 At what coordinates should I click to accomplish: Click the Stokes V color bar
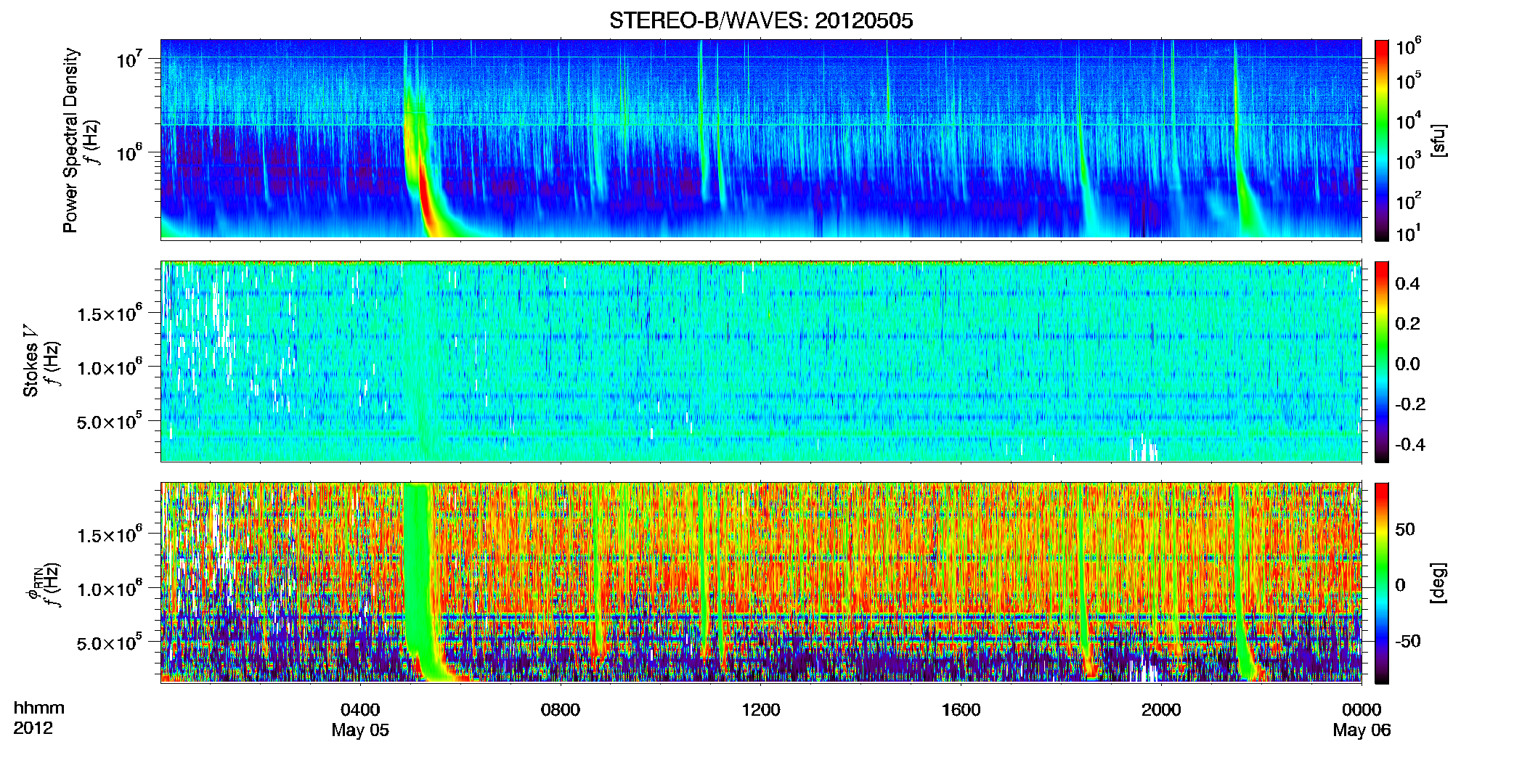coord(1382,362)
